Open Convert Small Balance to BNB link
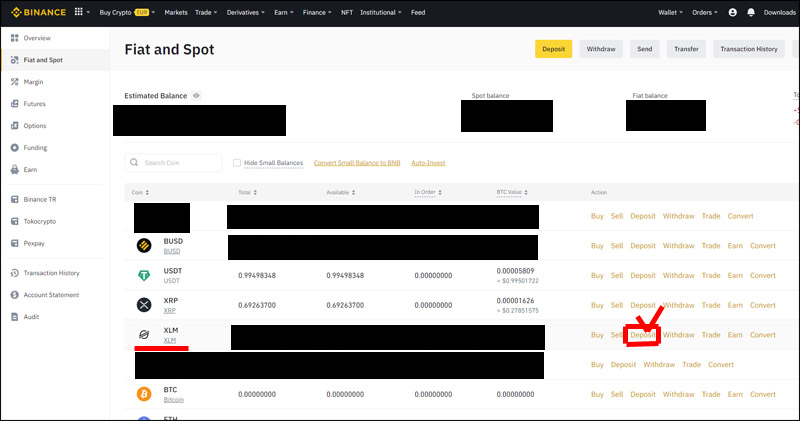The width and height of the screenshot is (800, 421). (357, 163)
